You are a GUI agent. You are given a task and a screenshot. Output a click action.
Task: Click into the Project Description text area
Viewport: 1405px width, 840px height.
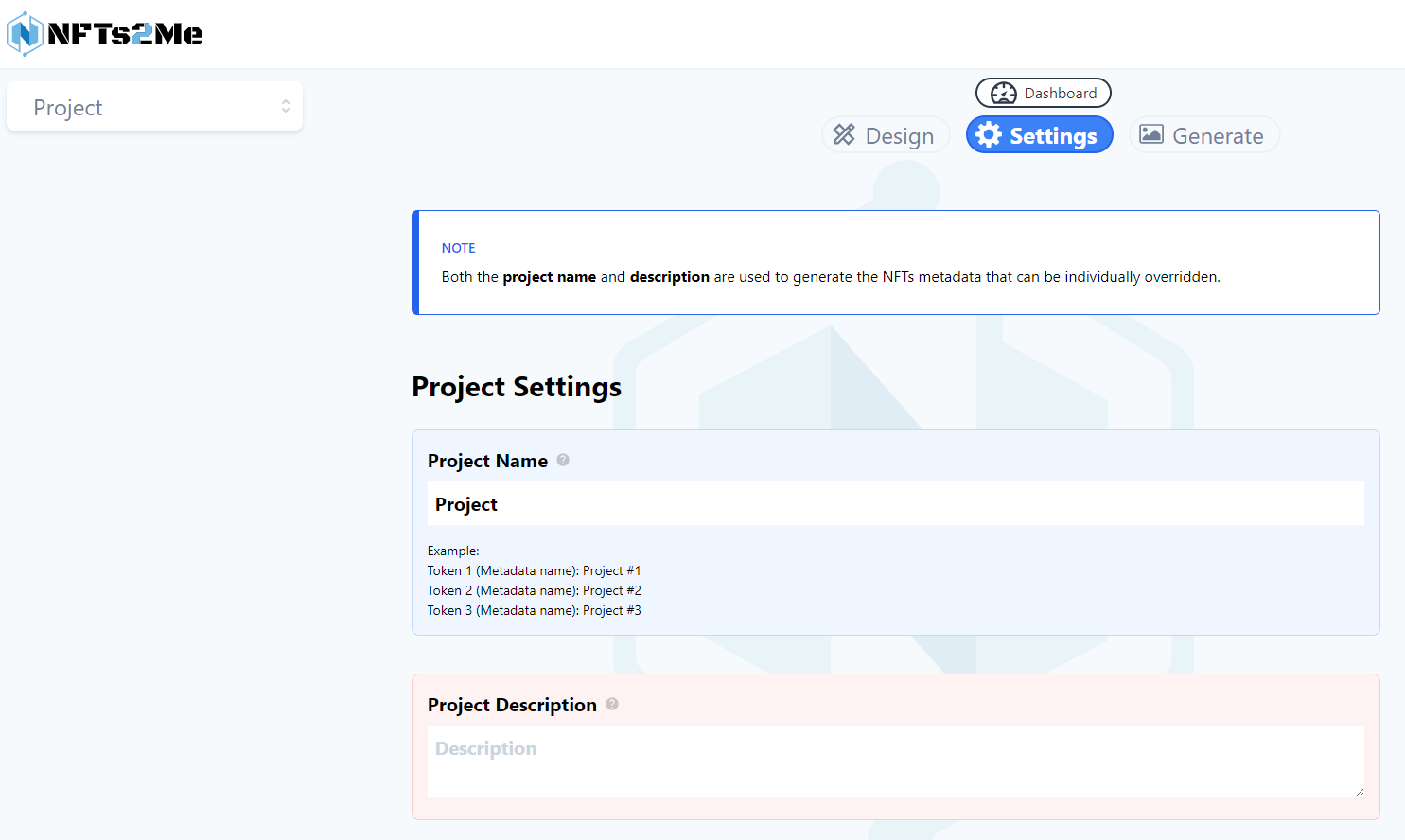895,761
